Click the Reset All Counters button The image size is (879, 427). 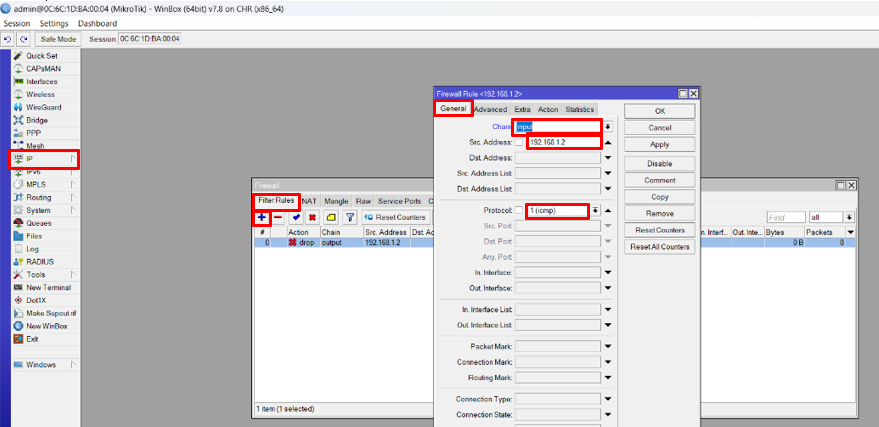click(x=659, y=246)
